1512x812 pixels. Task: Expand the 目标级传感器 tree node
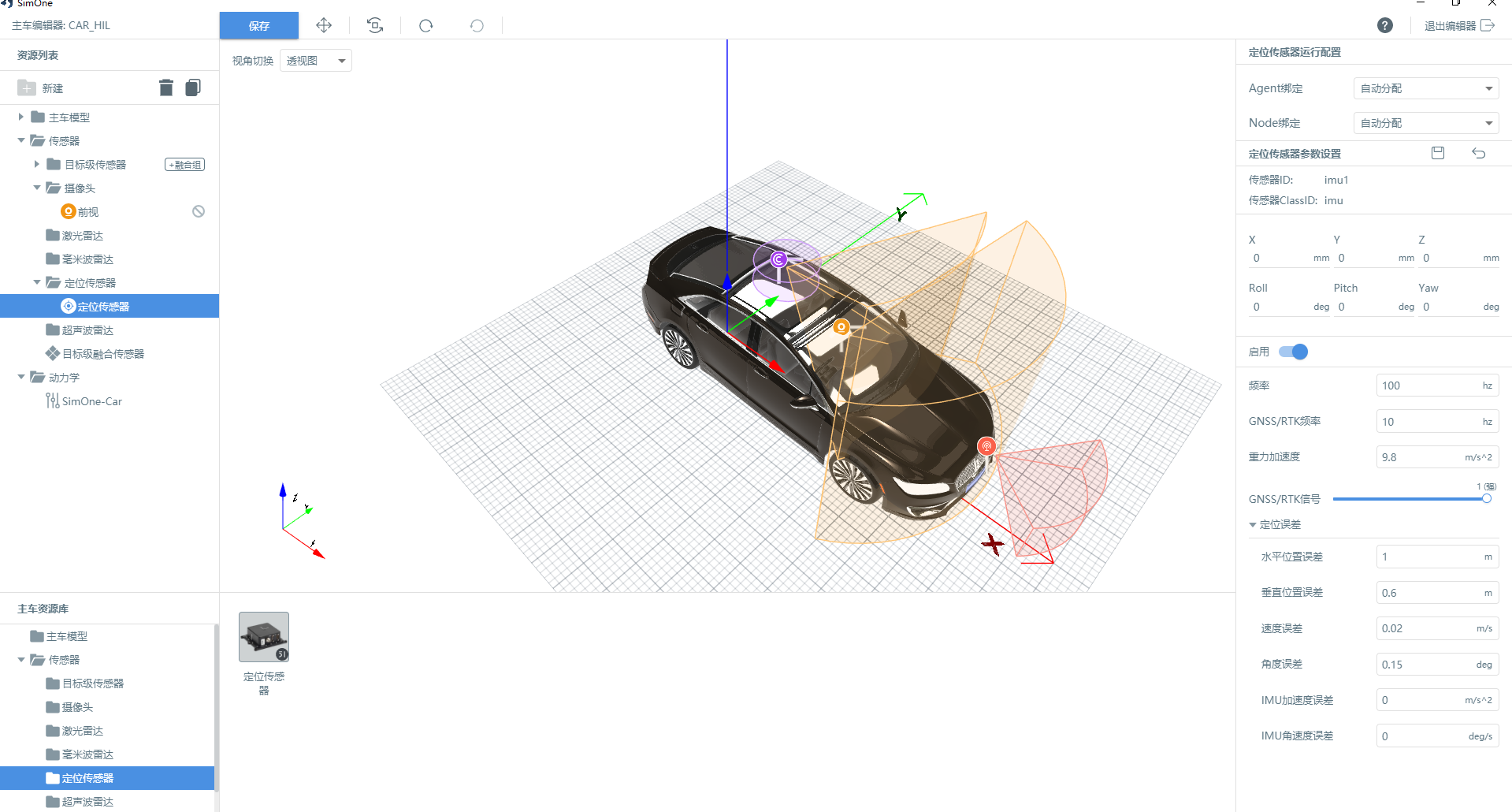[x=36, y=164]
